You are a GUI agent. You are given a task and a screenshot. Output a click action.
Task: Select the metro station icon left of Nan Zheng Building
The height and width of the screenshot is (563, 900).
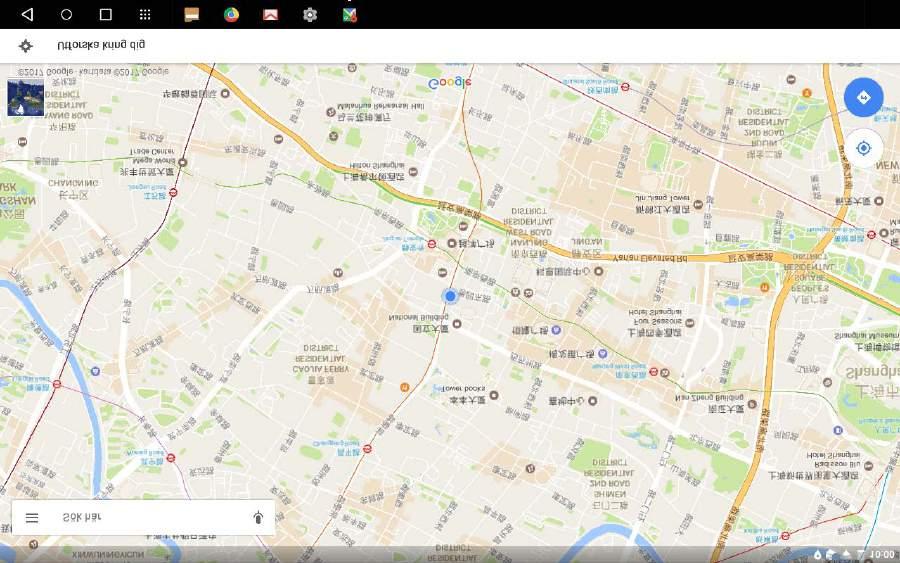[x=653, y=372]
